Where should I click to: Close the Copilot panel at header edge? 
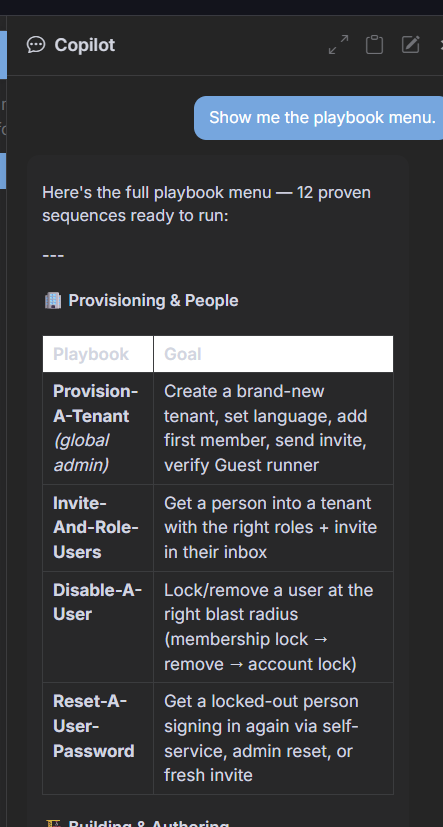pos(441,45)
